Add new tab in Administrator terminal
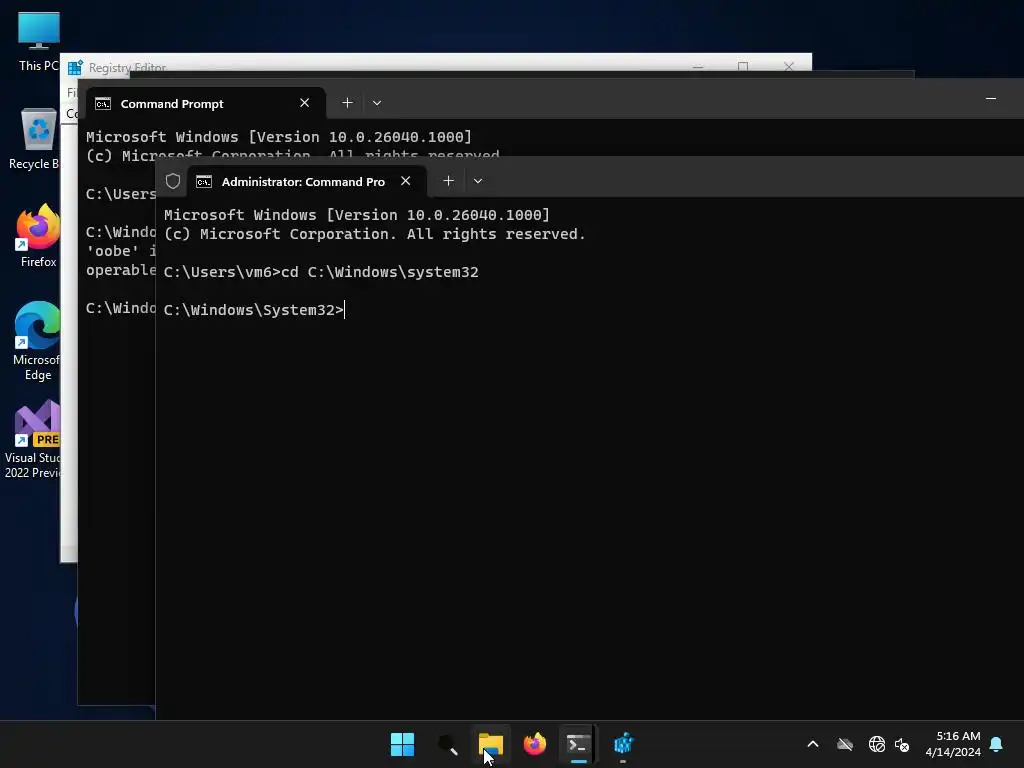Screen dimensions: 1024x768 pyautogui.click(x=448, y=181)
